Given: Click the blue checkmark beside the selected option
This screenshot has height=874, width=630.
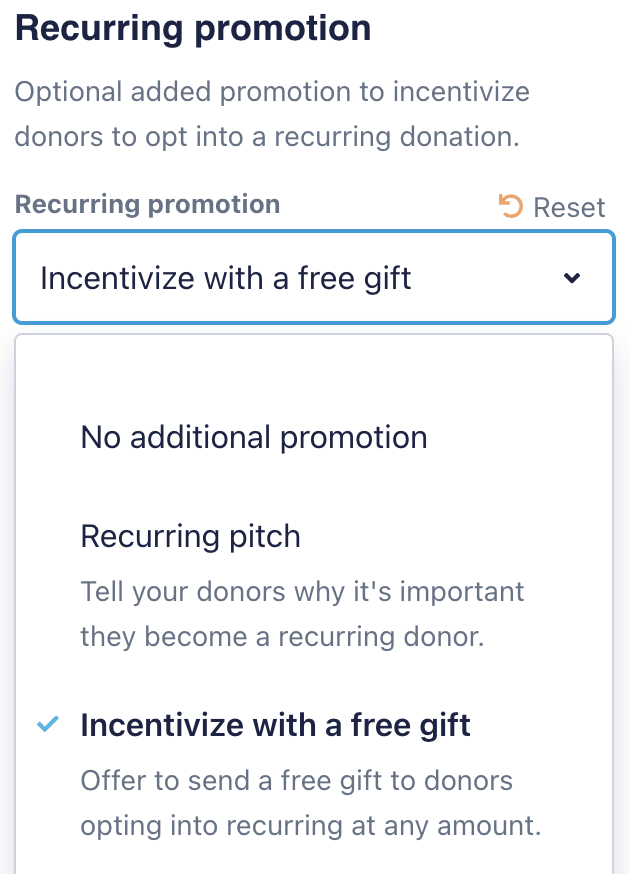Looking at the screenshot, I should pyautogui.click(x=47, y=725).
